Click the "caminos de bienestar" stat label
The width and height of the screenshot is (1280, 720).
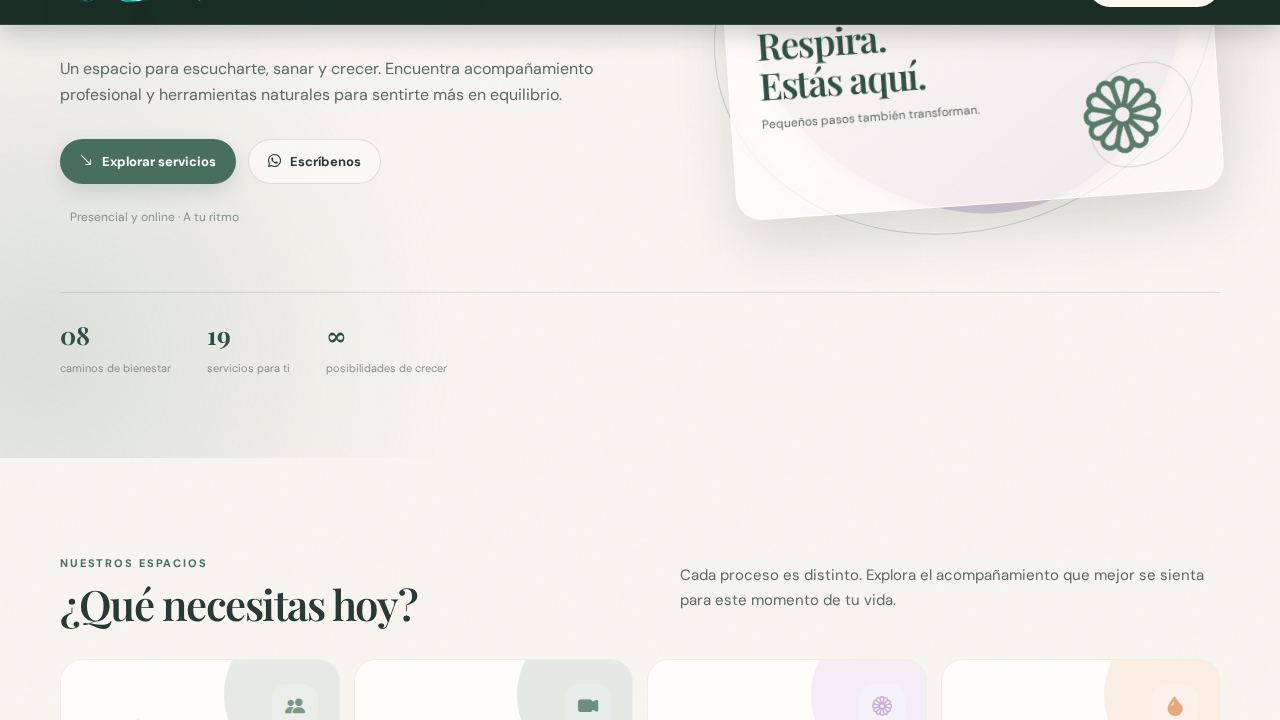pos(115,368)
